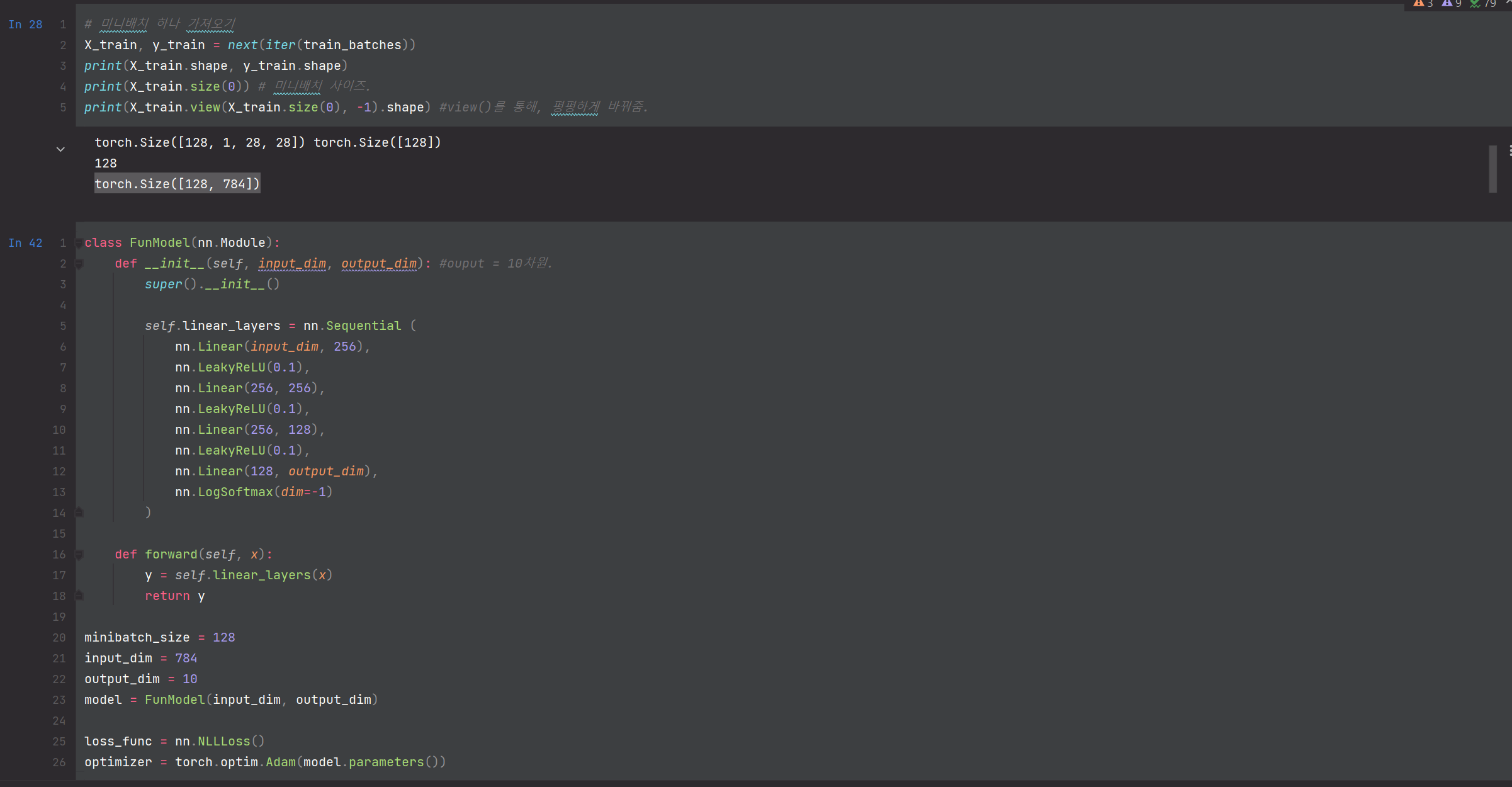1512x787 pixels.
Task: Click the 'return y' statement on line 18
Action: (175, 596)
